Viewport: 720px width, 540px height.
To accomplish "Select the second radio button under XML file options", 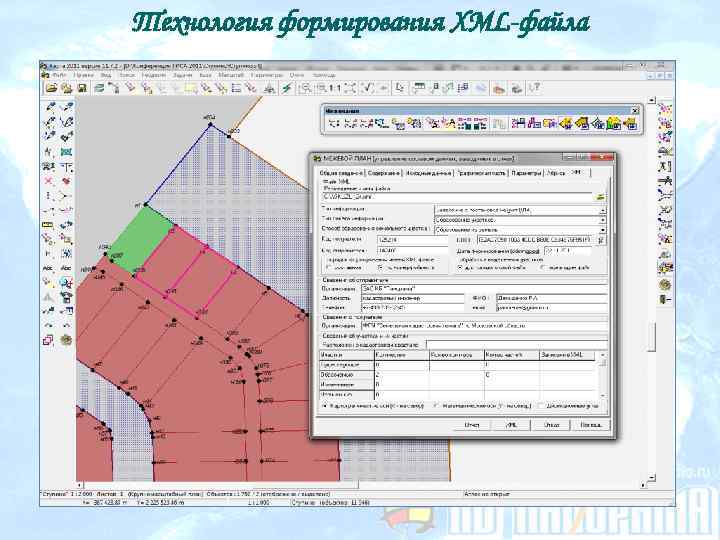I will point(380,267).
